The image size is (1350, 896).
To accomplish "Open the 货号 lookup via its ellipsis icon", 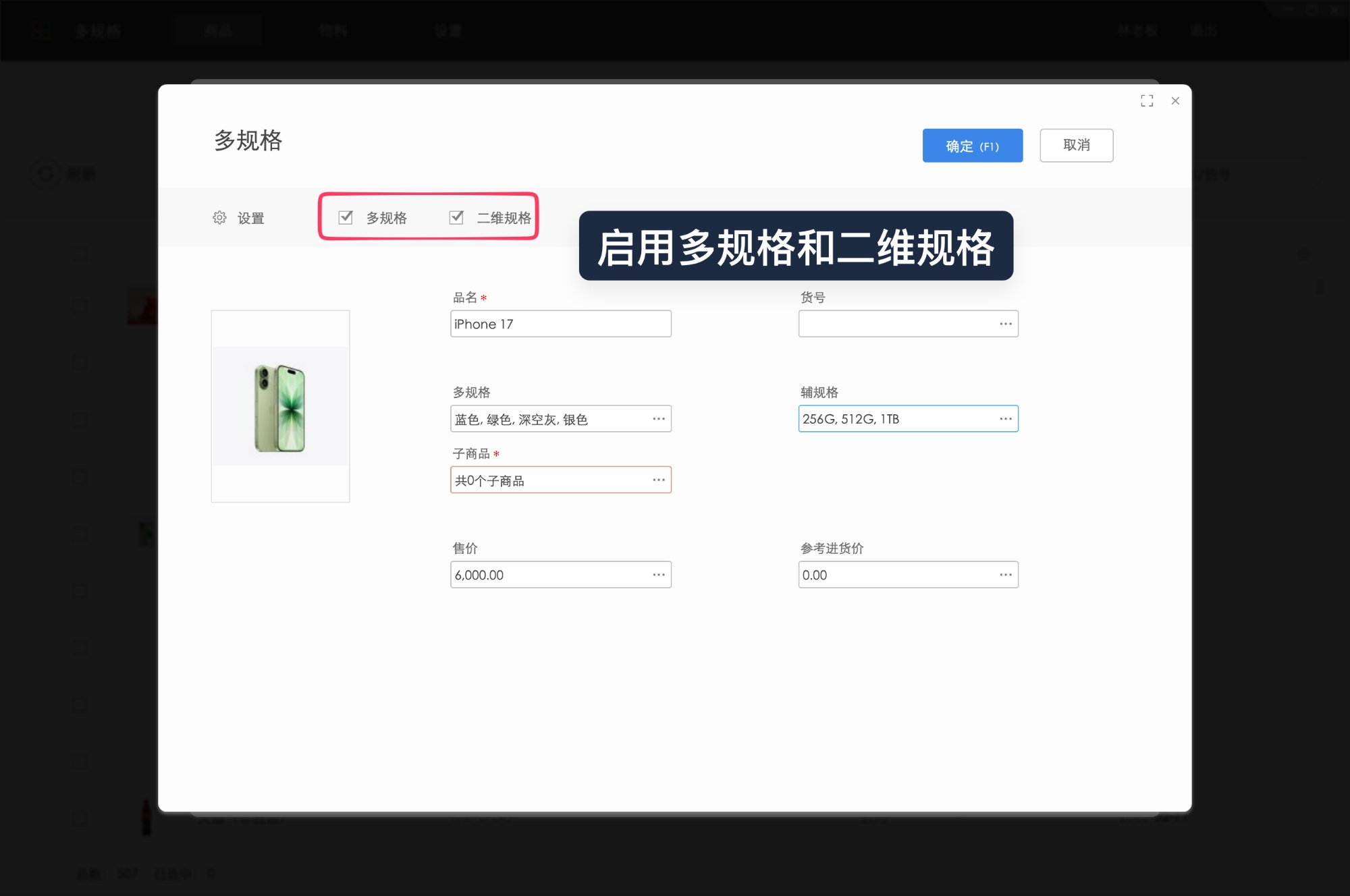I will coord(1005,323).
